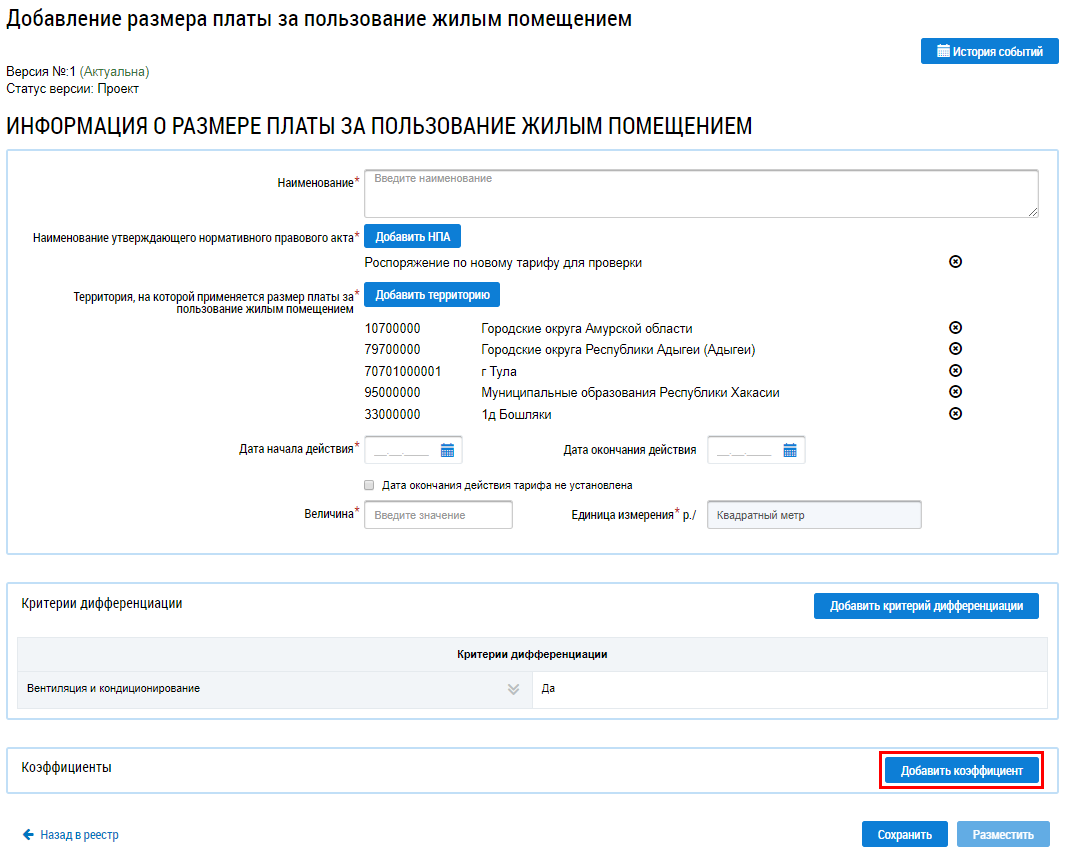Screen dimensions: 1065x862
Task: Check 'Дата окончания действия тарифа не установлена'
Action: pyautogui.click(x=370, y=485)
